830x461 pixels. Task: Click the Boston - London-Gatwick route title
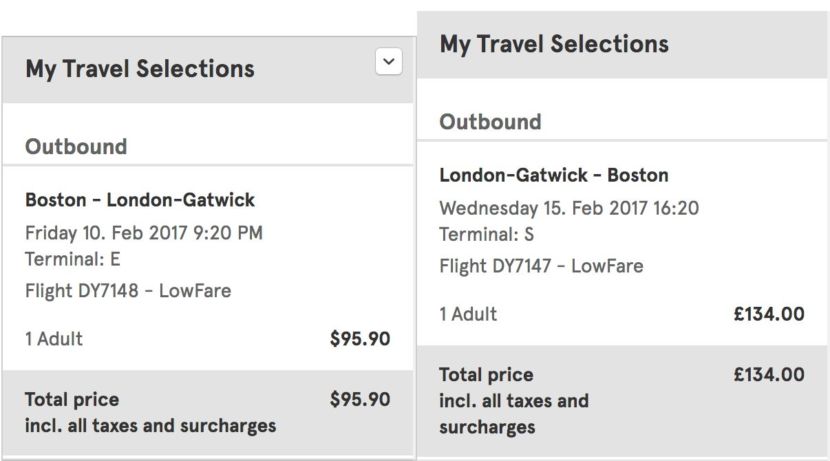pyautogui.click(x=140, y=200)
